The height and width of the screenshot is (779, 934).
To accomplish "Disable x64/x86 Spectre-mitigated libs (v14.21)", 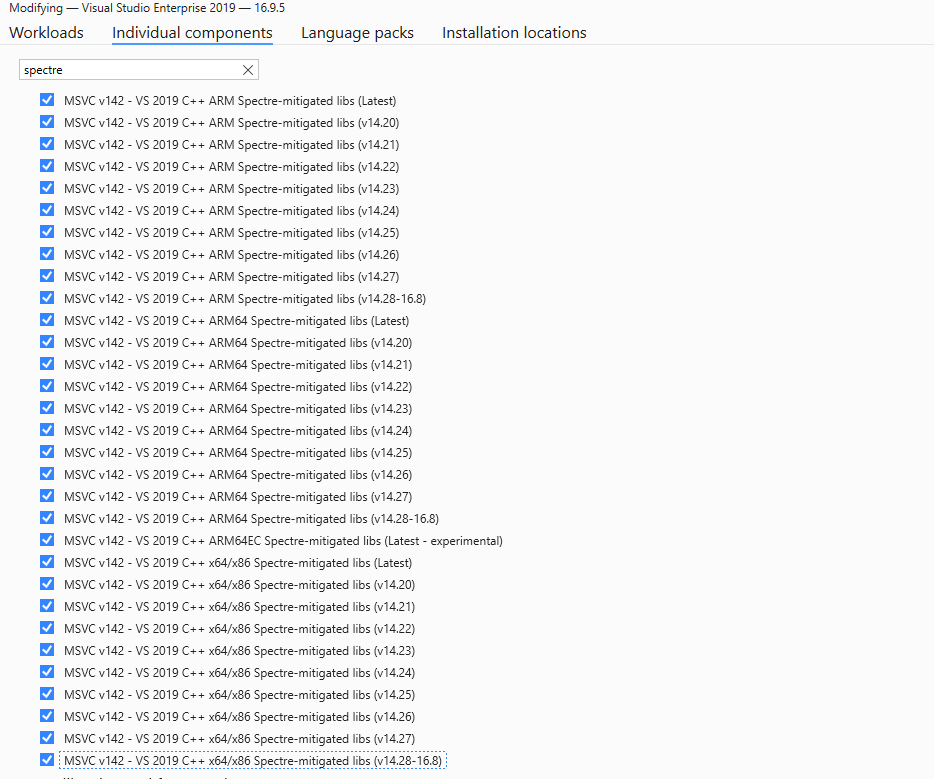I will pos(47,606).
